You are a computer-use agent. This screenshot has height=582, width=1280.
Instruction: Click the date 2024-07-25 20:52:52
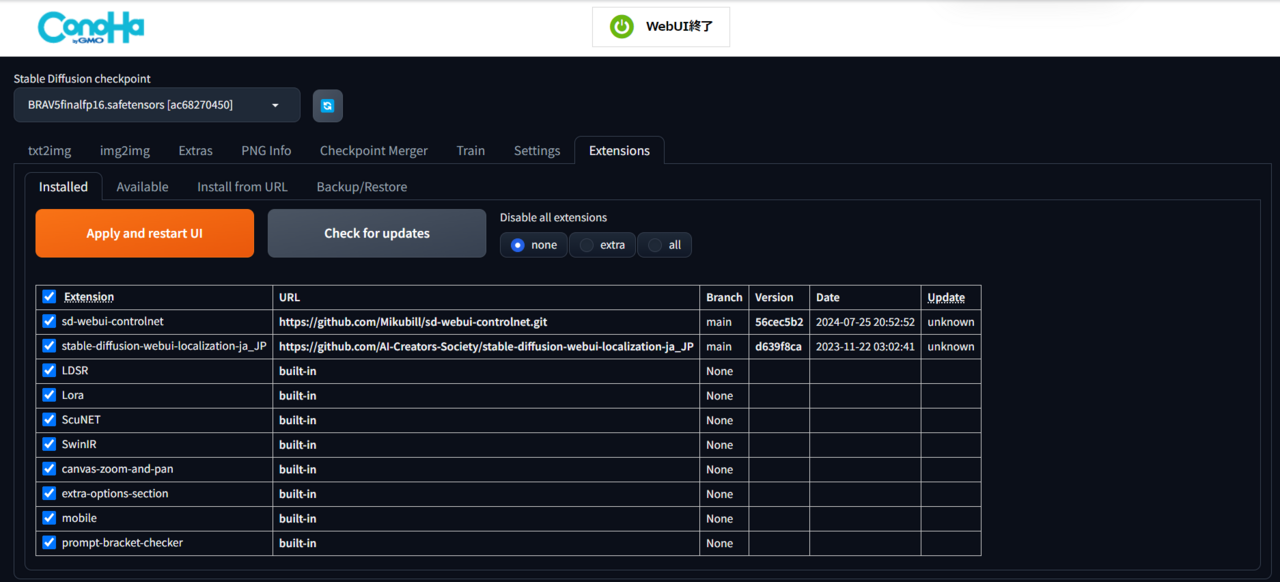coord(865,322)
